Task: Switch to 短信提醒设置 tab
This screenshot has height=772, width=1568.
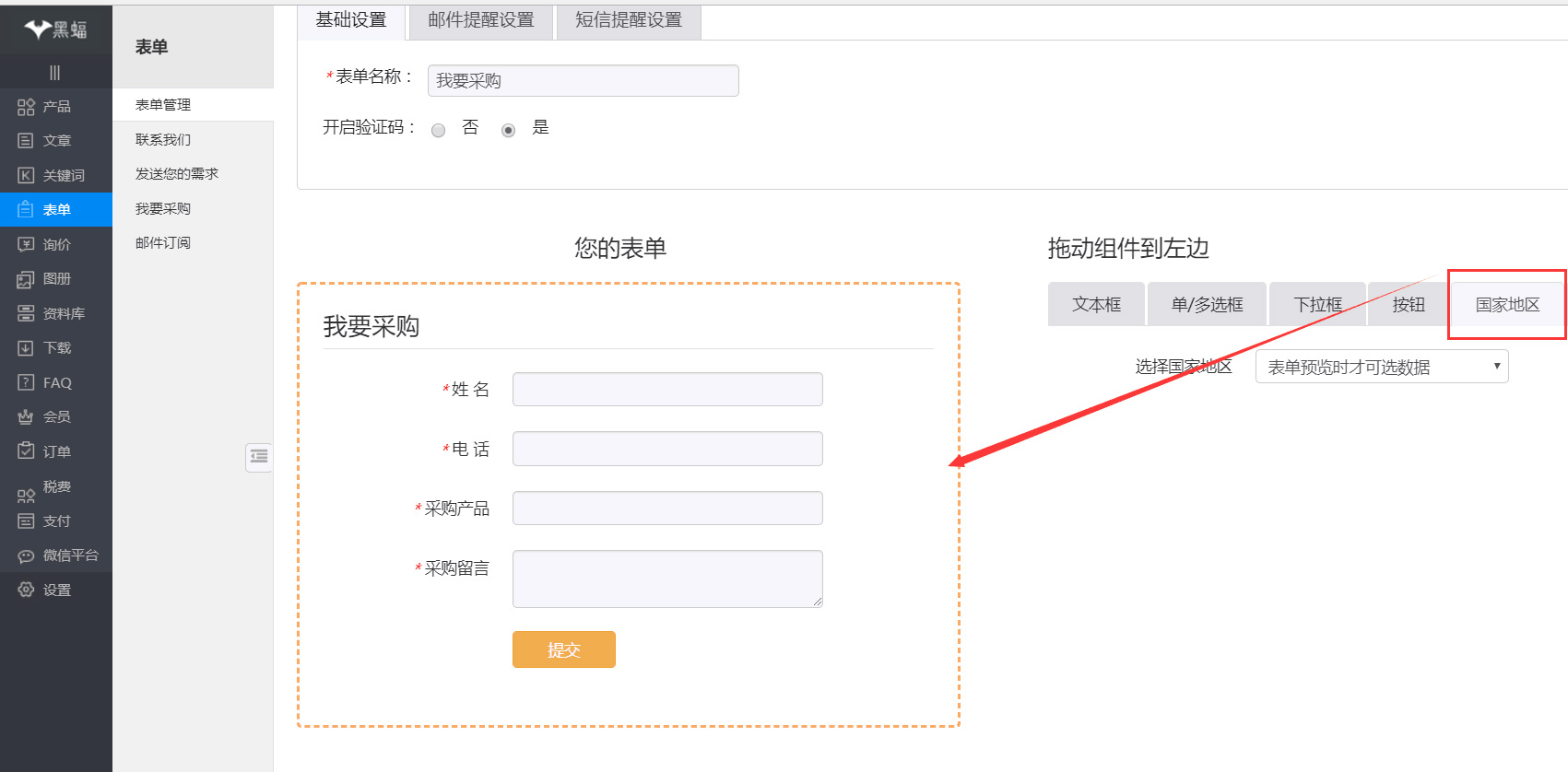Action: (x=628, y=20)
